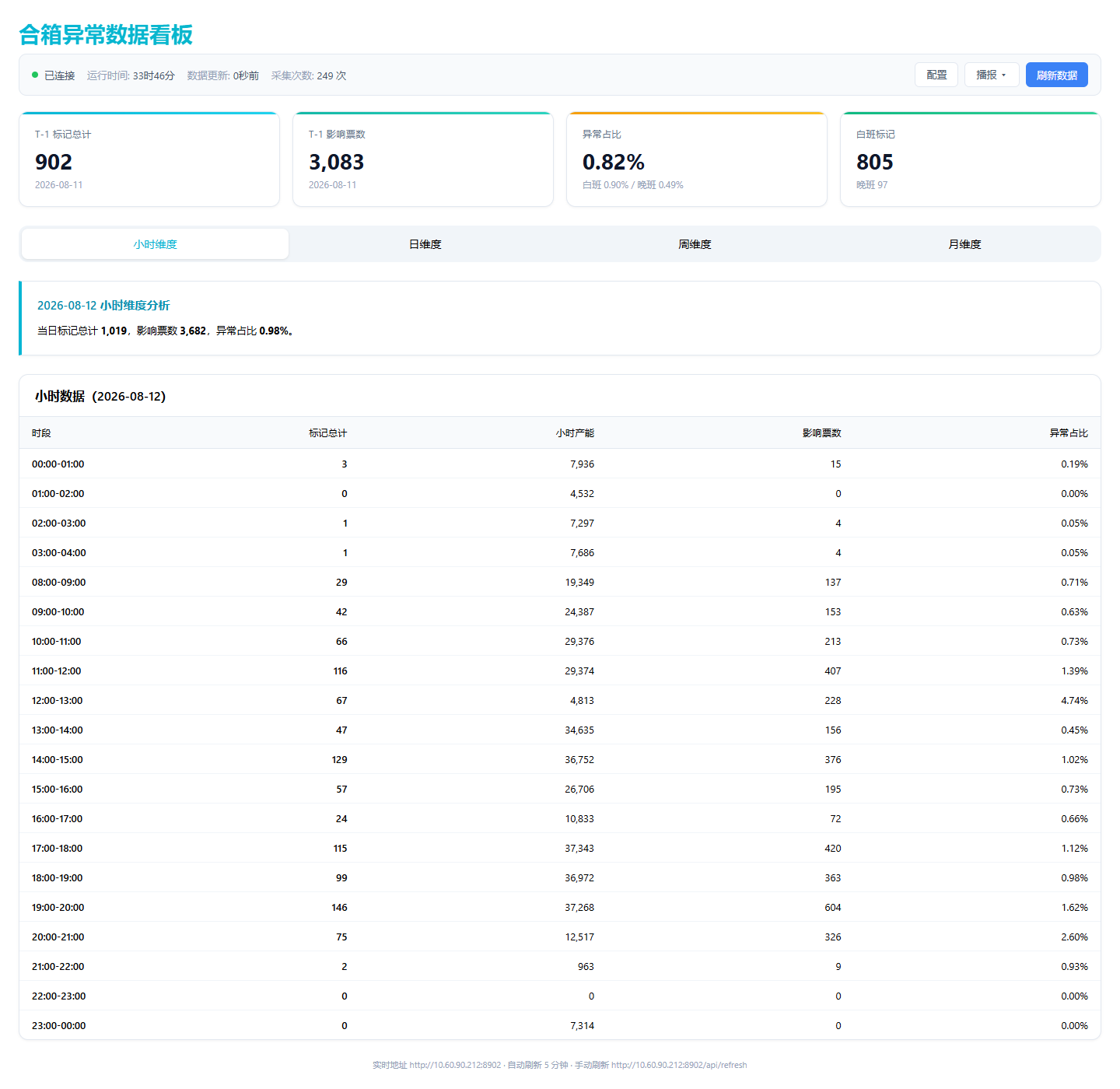Screen dimensions: 1120x1089
Task: Click the 10:00-11:00 time cell
Action: click(57, 642)
